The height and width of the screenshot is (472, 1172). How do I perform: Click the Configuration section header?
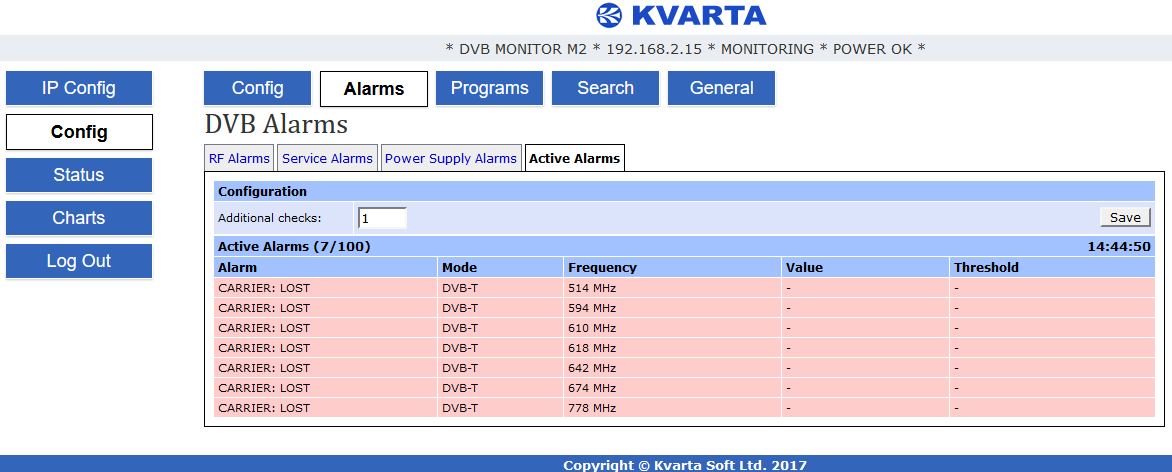point(685,191)
